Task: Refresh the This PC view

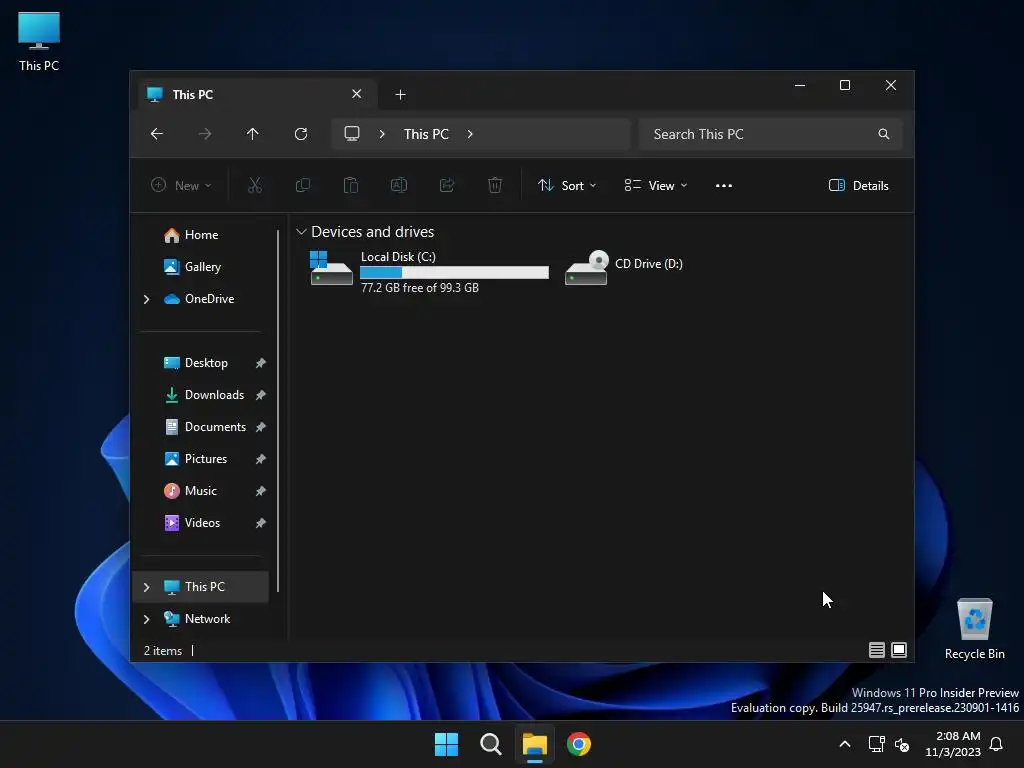Action: [x=301, y=134]
